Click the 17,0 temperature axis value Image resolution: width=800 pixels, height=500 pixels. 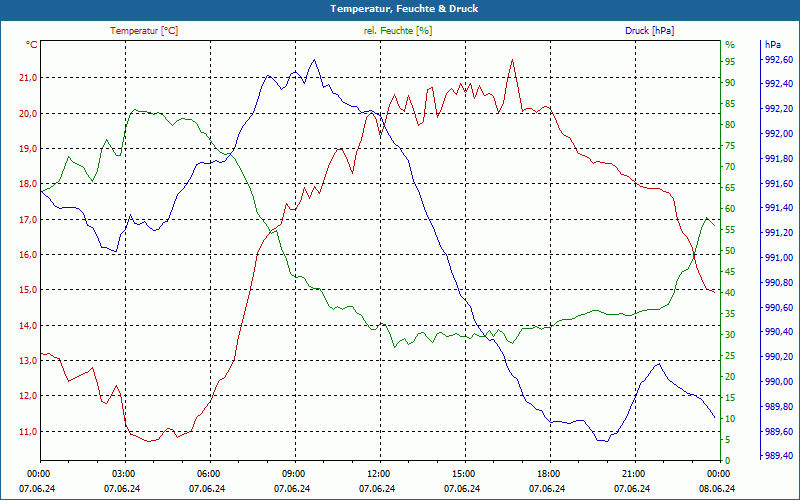(x=28, y=219)
